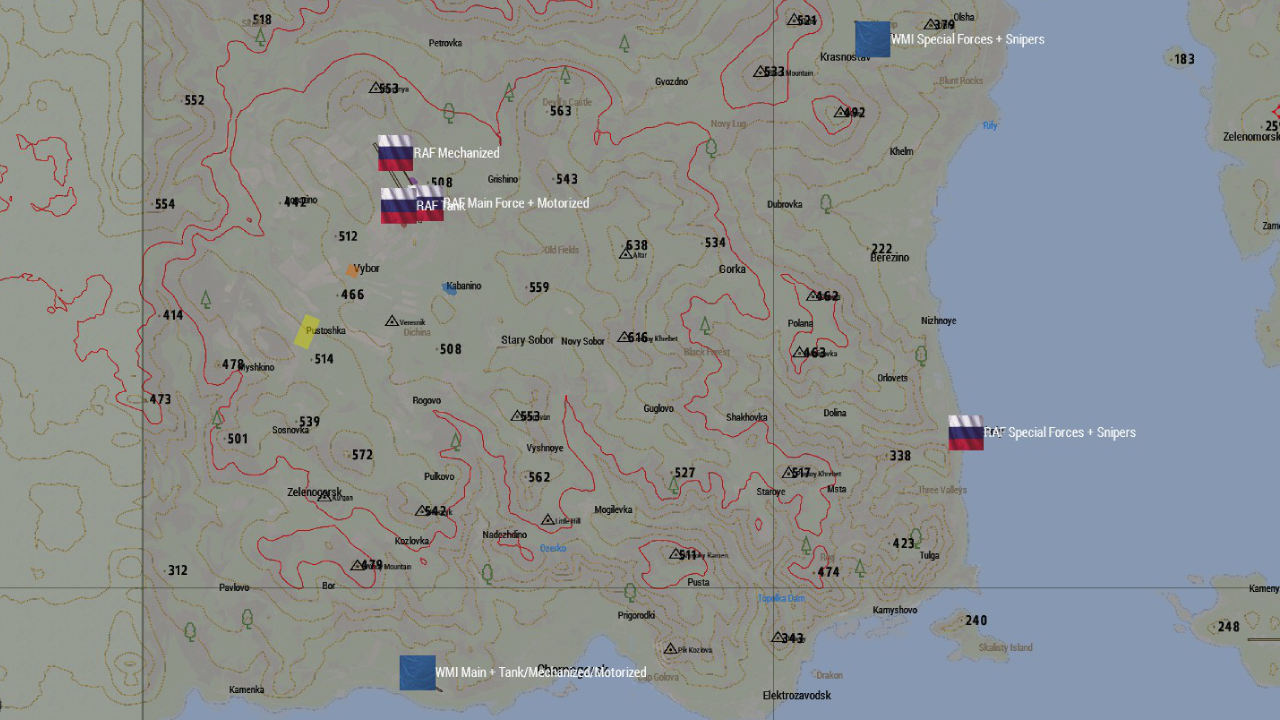The image size is (1280, 720).
Task: Click the "Petrovka" village label
Action: [445, 43]
